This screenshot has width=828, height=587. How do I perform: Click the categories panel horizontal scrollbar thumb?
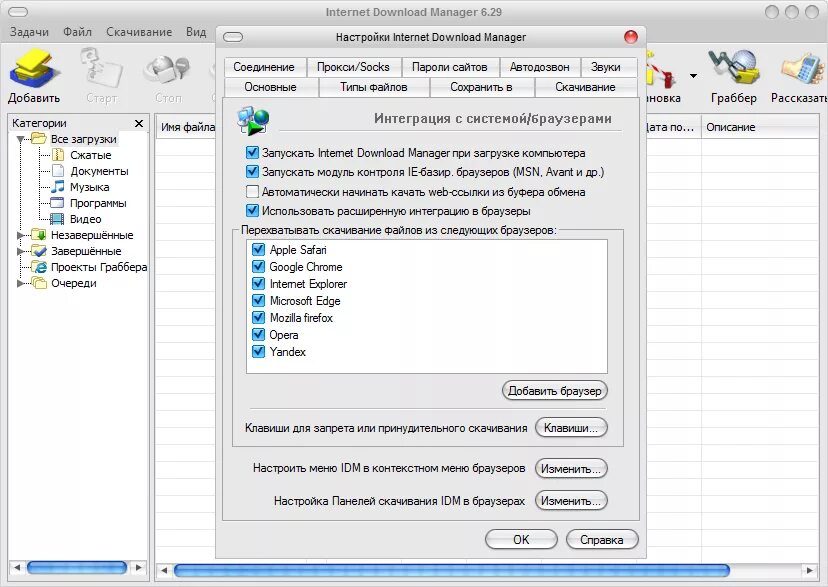pyautogui.click(x=77, y=568)
